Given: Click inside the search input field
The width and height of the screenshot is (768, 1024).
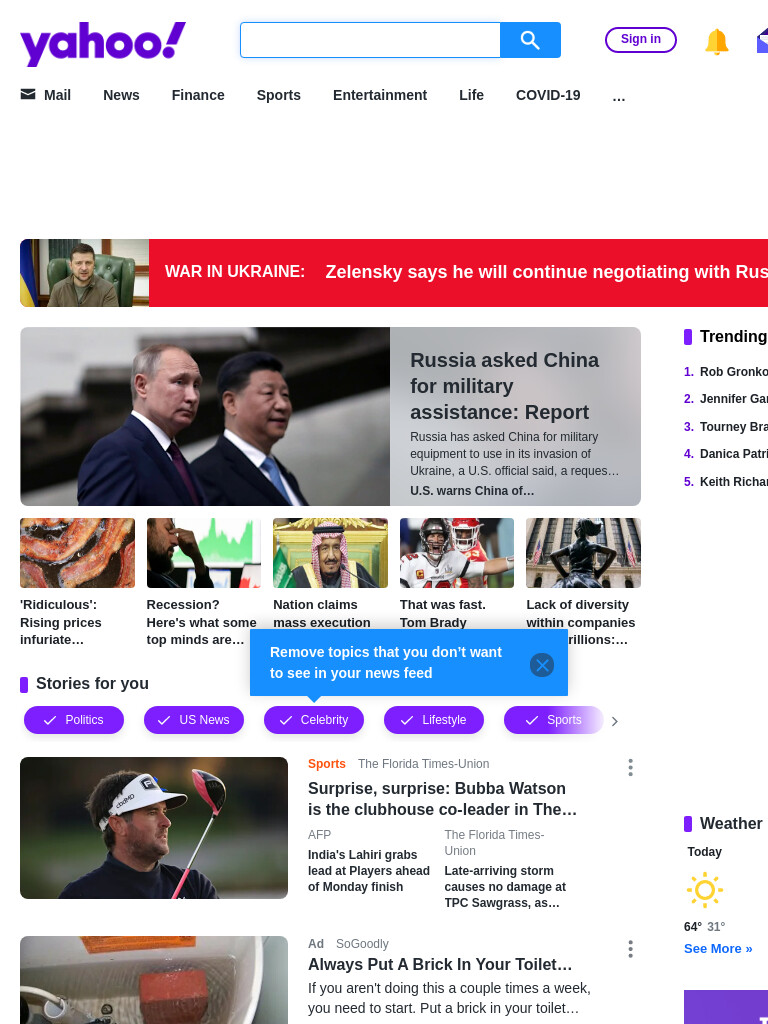Looking at the screenshot, I should (370, 40).
